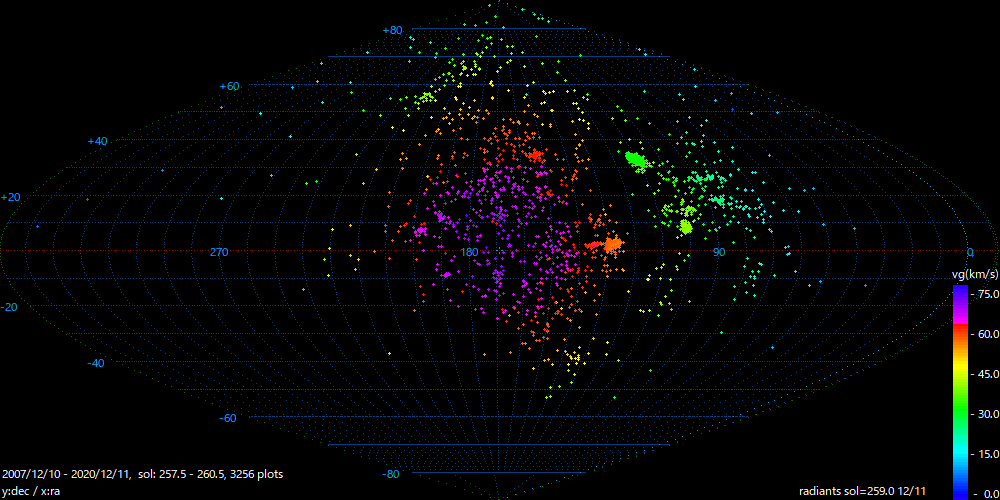
Task: Click the +60 declination label
Action: 229,86
